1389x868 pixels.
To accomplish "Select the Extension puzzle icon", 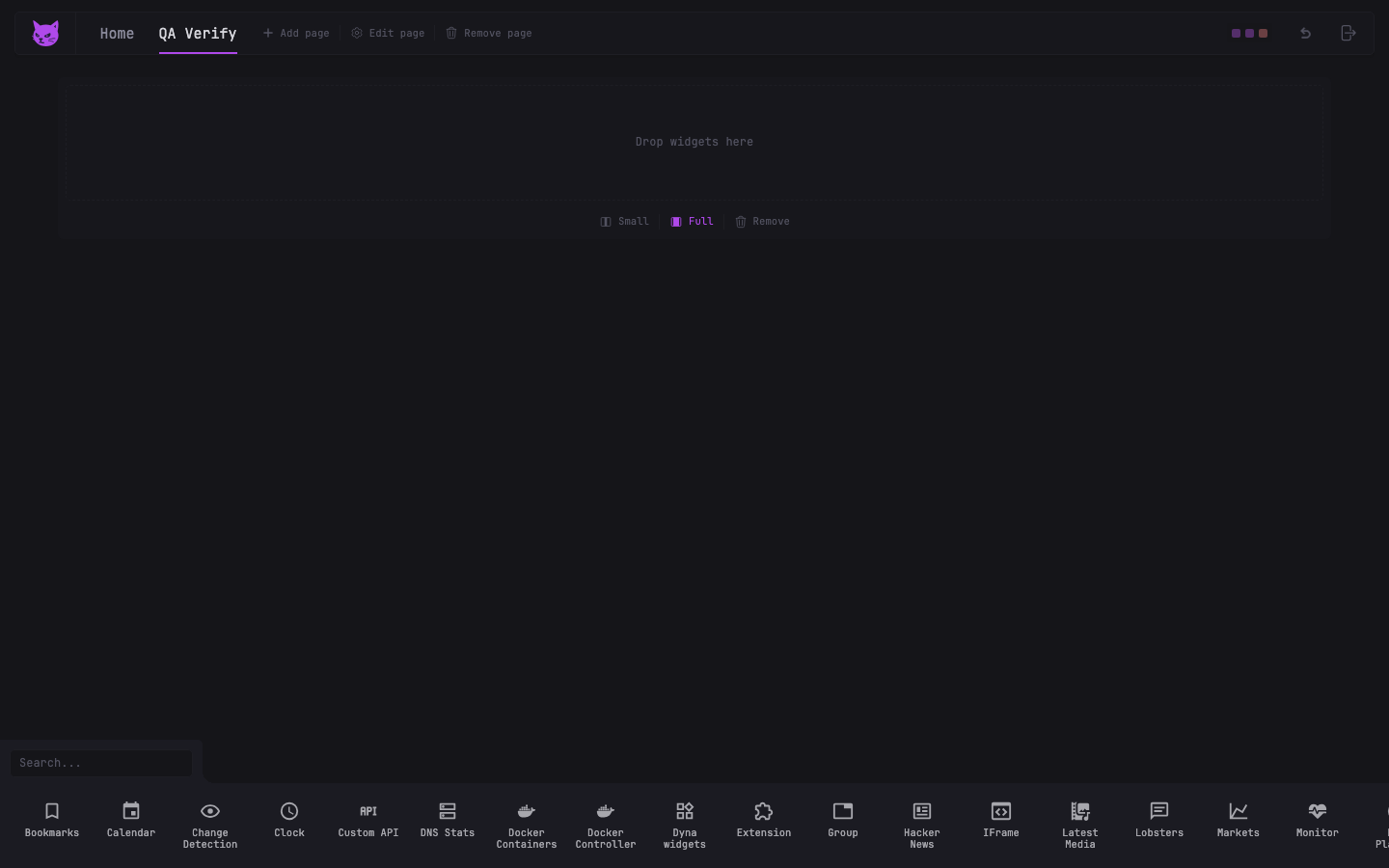I will click(764, 811).
